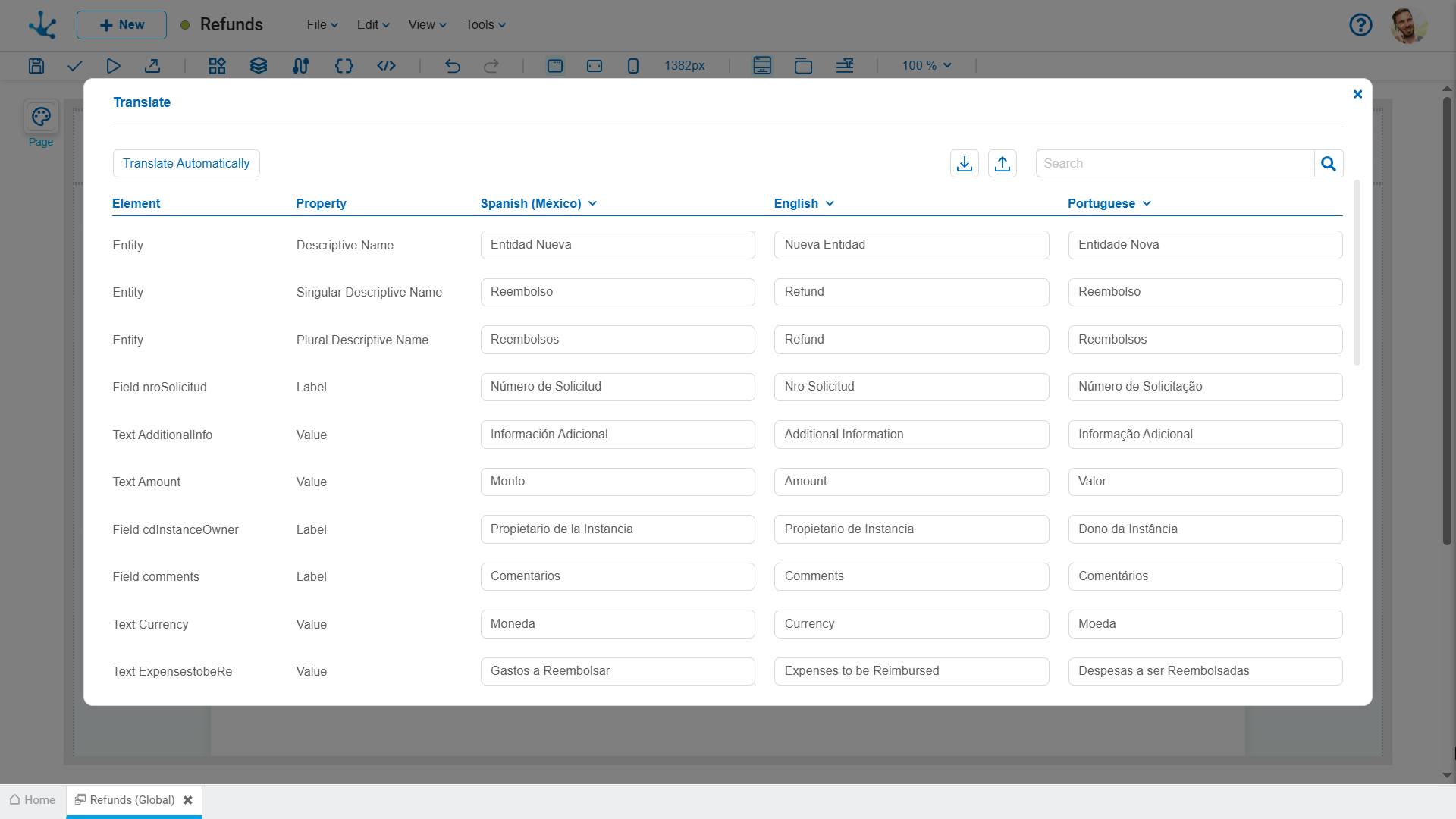Click the save icon in the toolbar

tap(36, 66)
